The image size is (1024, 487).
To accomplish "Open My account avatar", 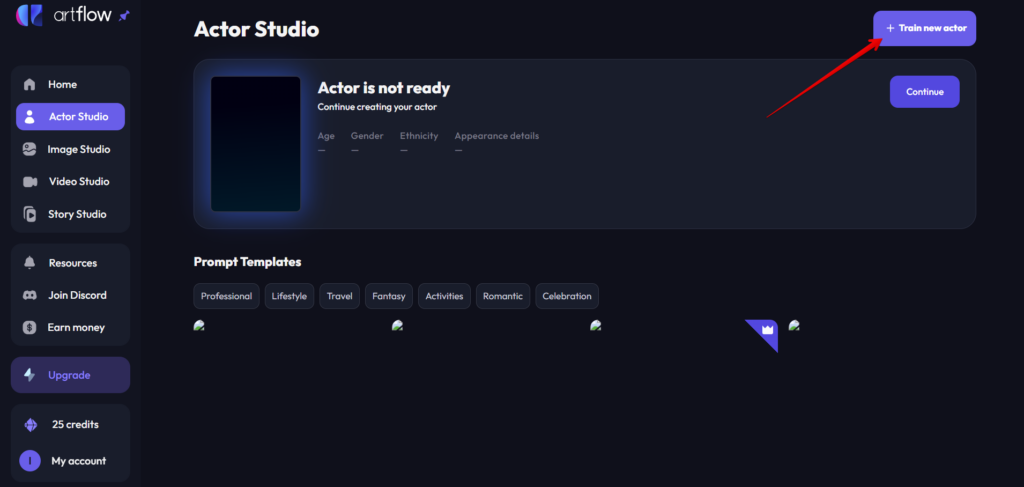I will tap(29, 461).
